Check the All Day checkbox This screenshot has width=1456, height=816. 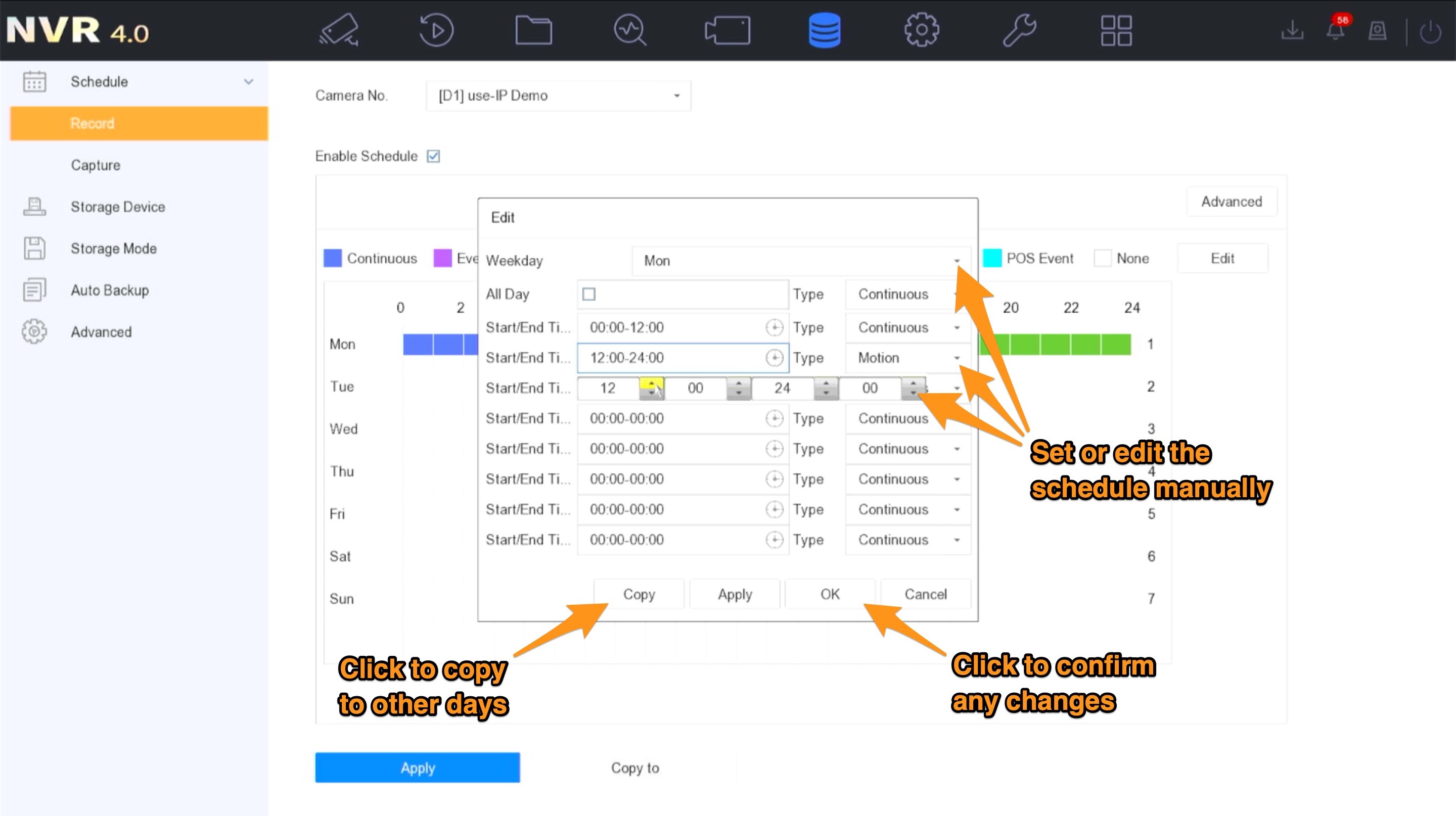click(589, 294)
